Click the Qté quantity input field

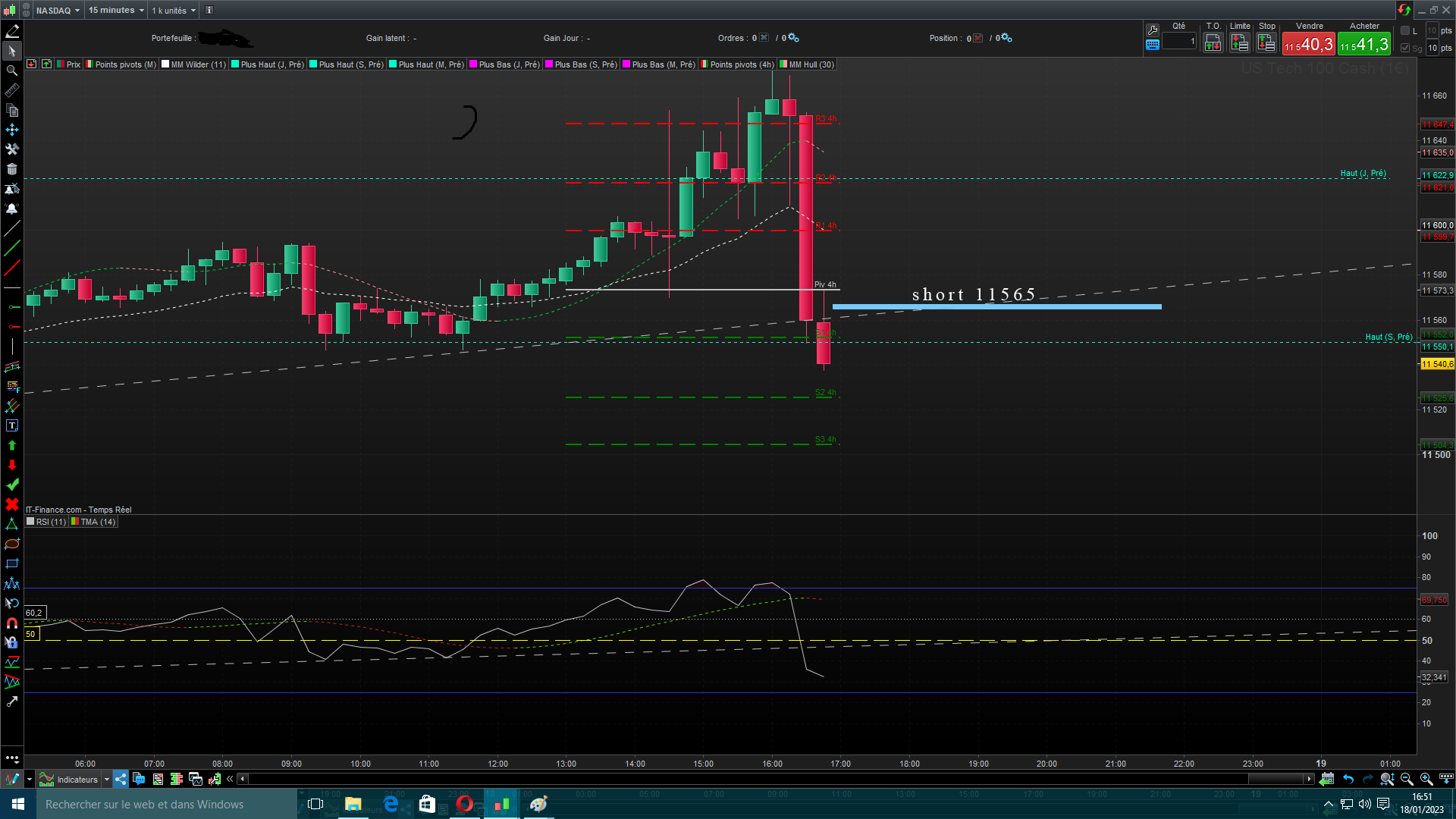click(1179, 42)
